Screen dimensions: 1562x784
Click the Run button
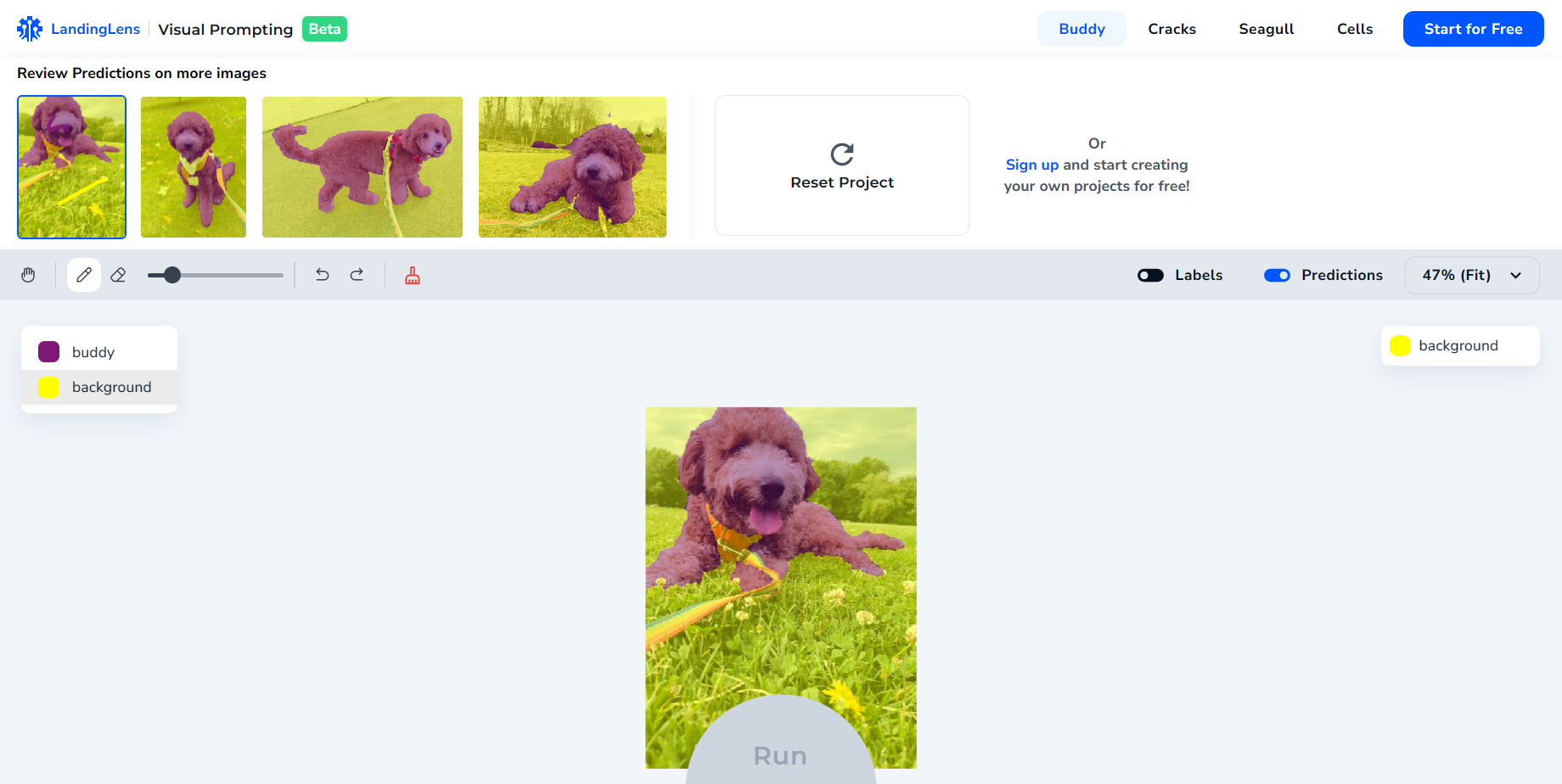[781, 740]
